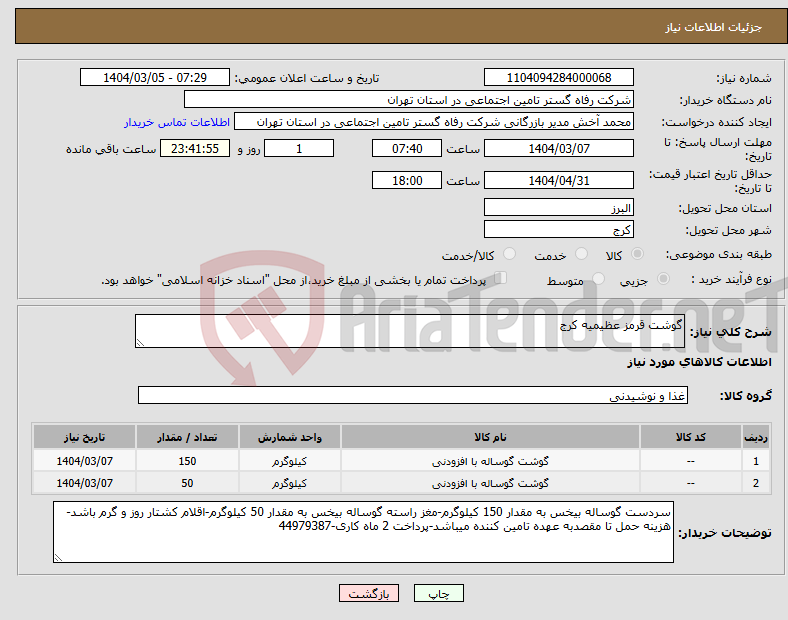Click the واحد شمارش column header
The height and width of the screenshot is (620, 788).
tap(289, 437)
